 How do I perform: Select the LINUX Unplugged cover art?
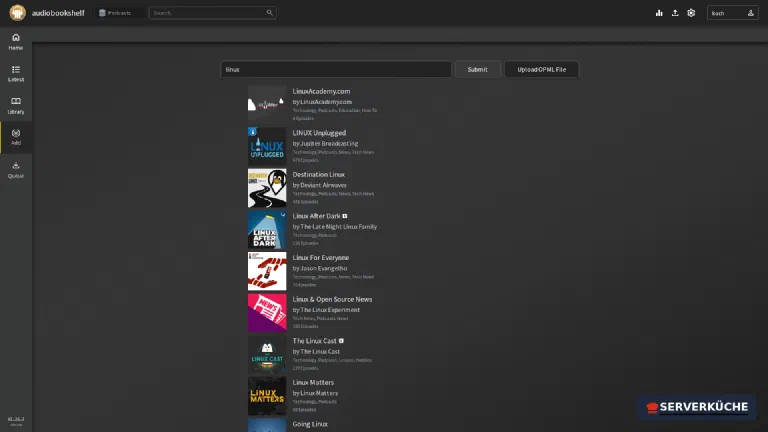click(x=267, y=146)
